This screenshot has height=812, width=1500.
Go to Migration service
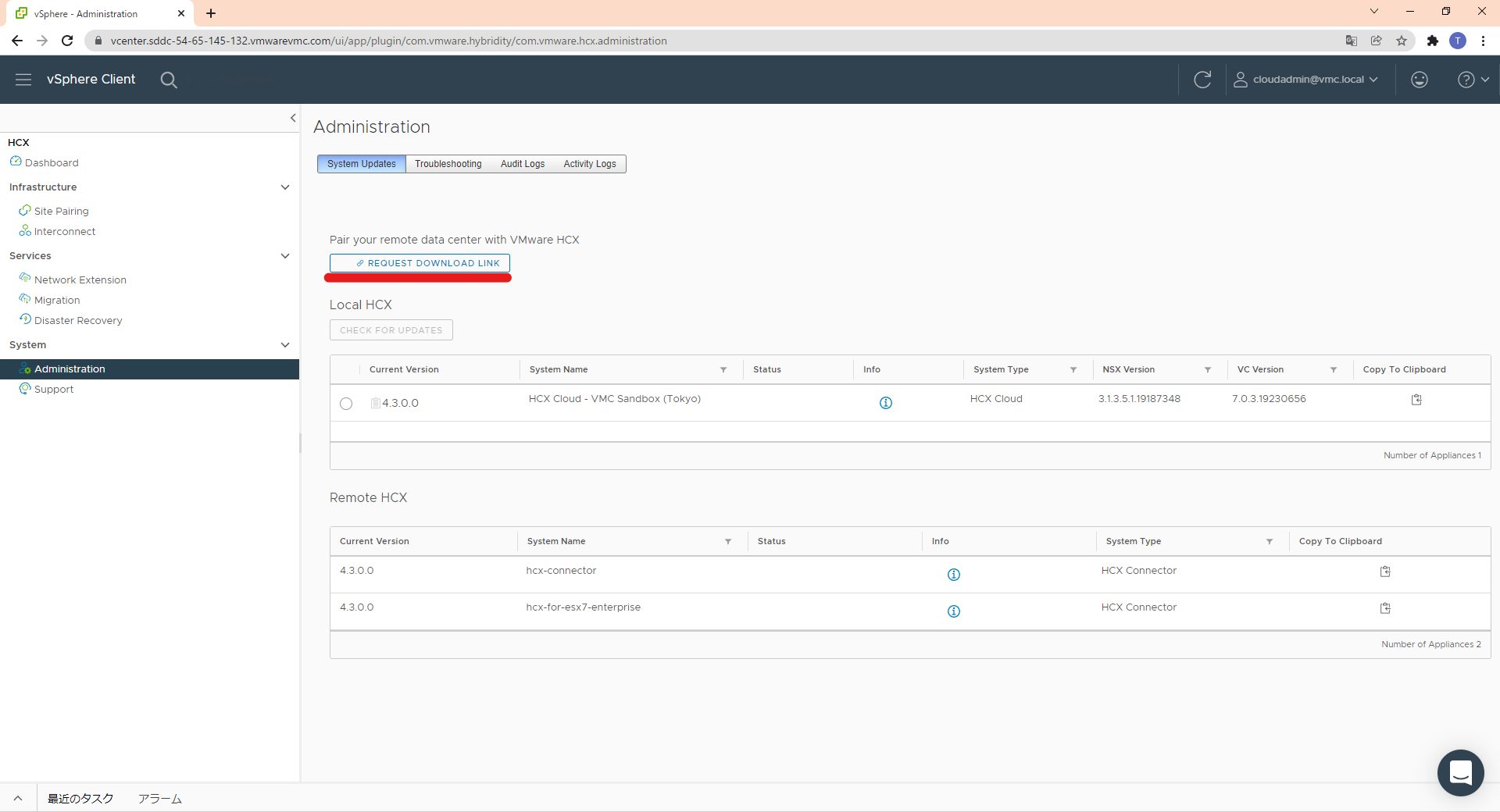[57, 300]
